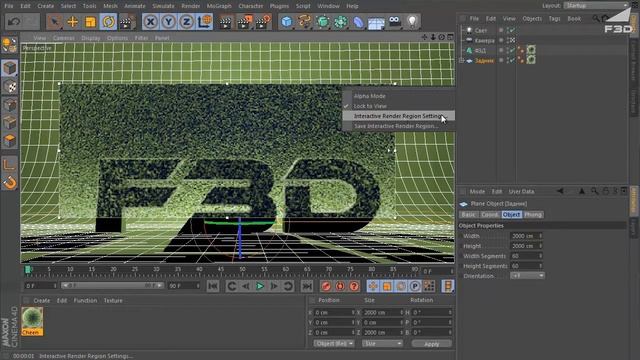
Task: Toggle visibility dot of Свет object
Action: click(x=501, y=29)
